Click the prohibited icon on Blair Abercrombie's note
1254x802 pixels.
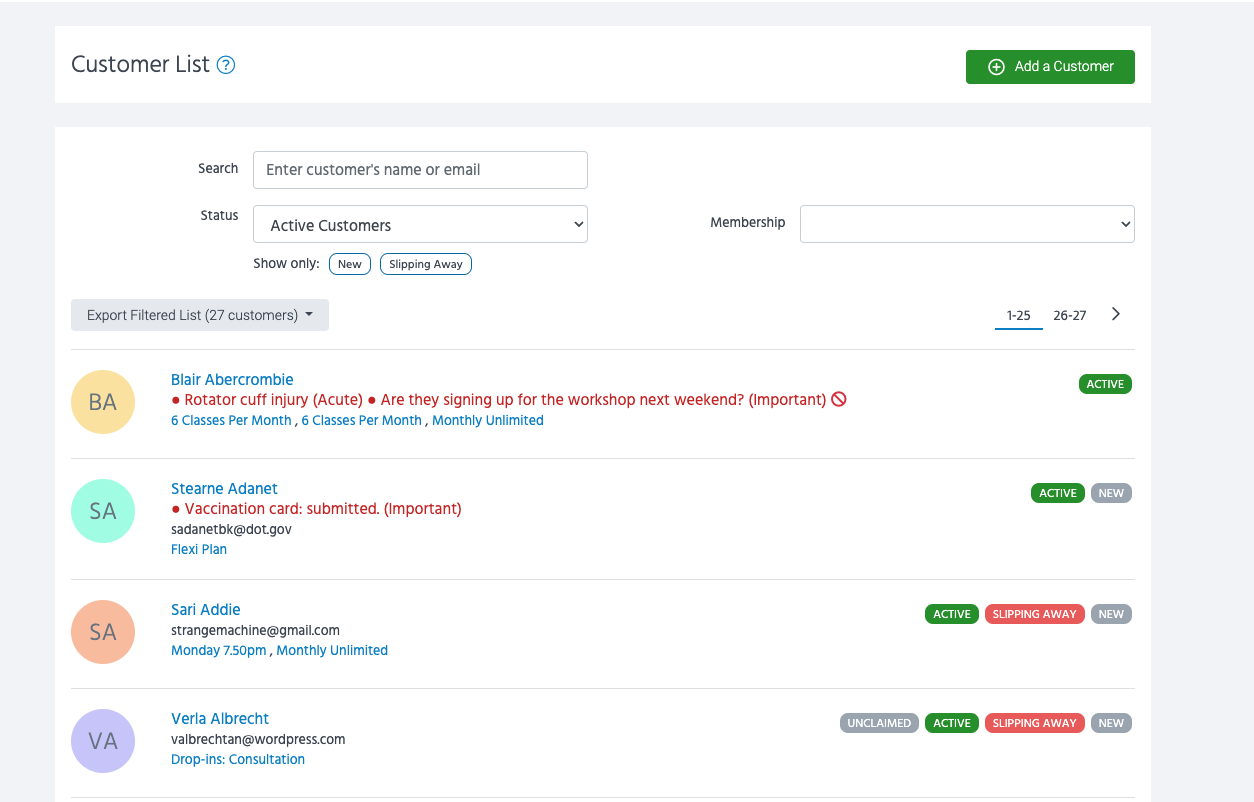[839, 399]
